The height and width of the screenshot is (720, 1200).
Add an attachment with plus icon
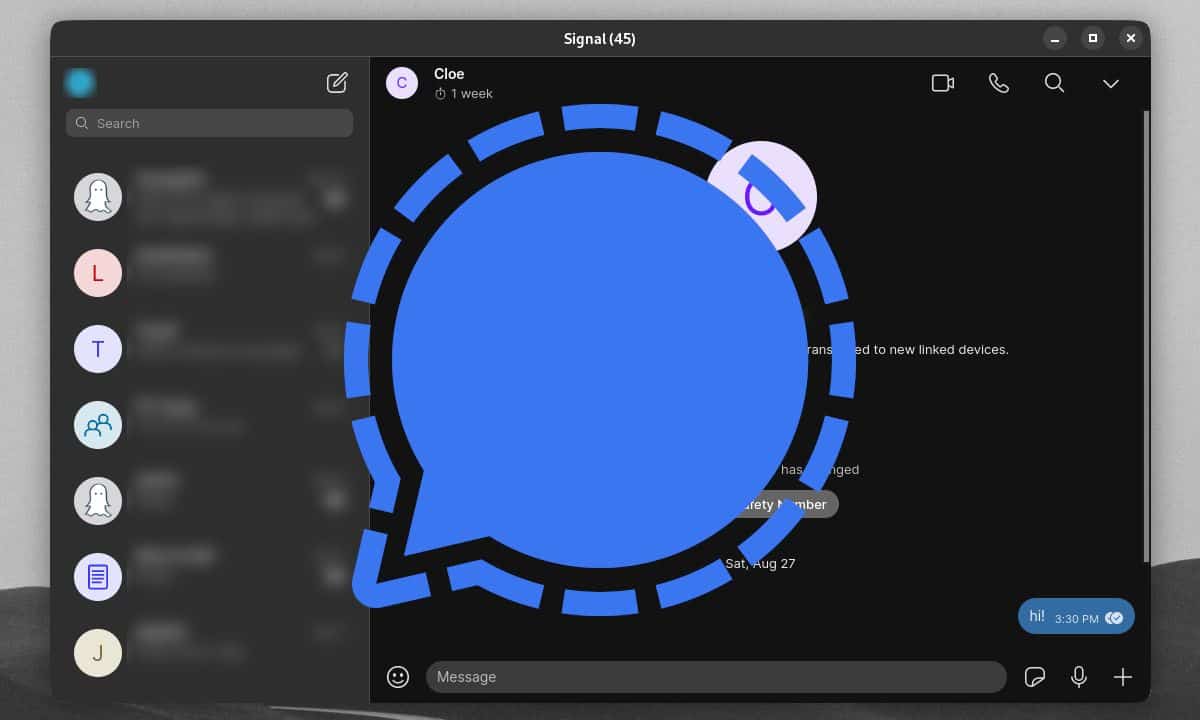(1123, 677)
